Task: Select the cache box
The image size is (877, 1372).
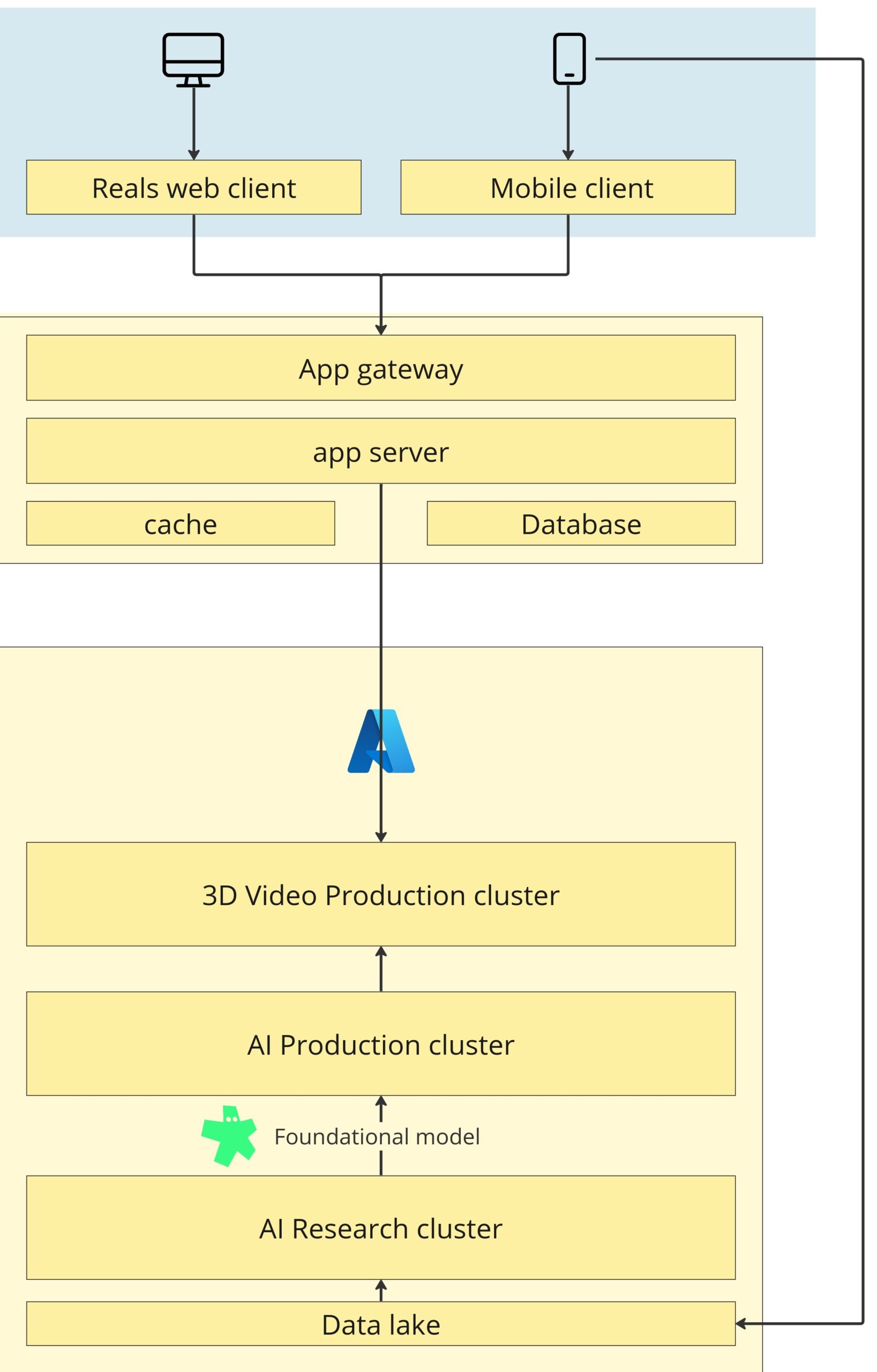Action: point(181,524)
